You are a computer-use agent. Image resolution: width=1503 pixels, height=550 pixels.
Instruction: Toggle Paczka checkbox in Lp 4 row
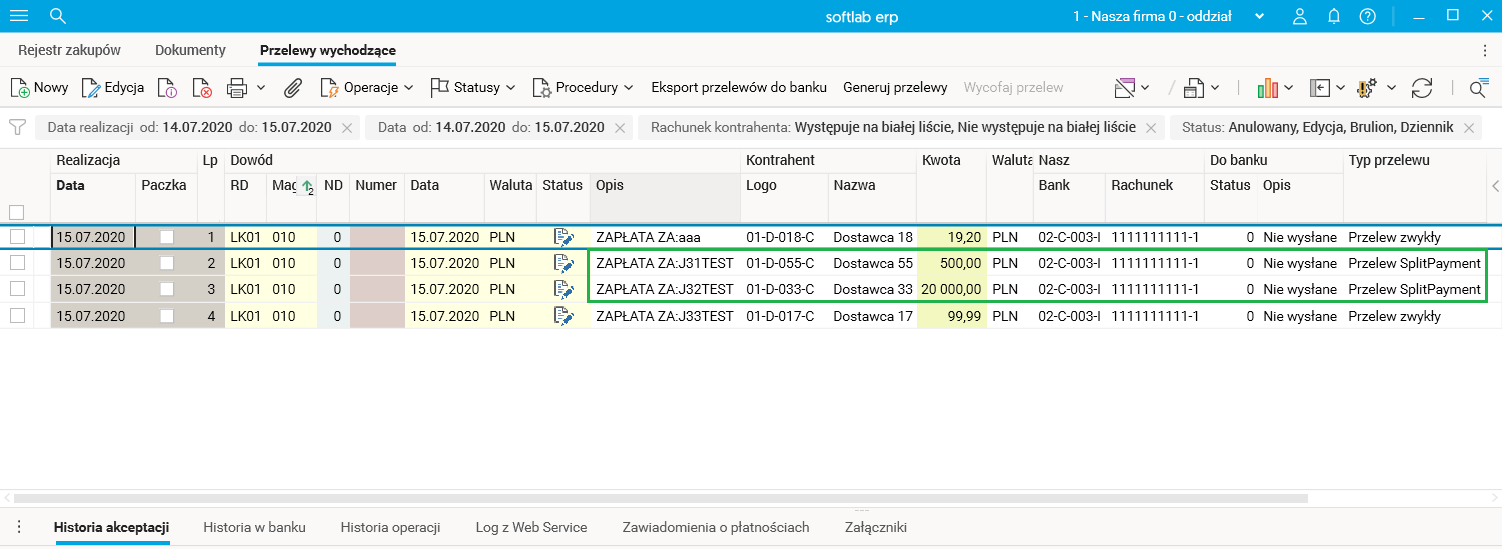tap(167, 316)
